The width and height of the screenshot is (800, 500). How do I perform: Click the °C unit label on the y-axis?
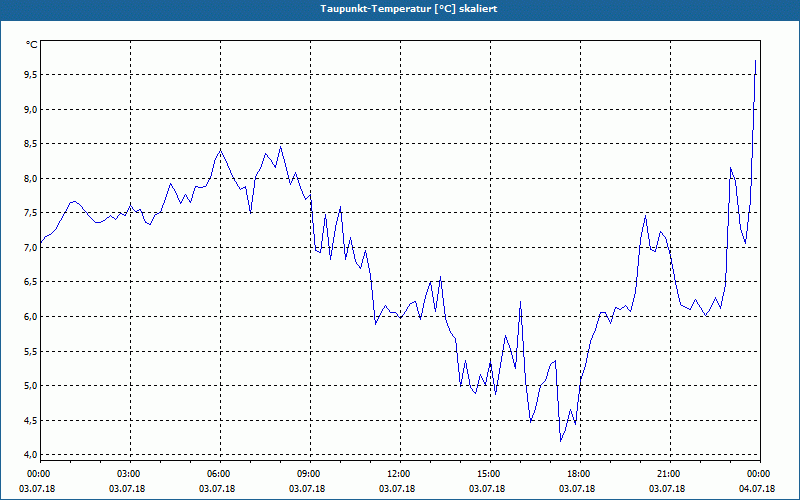(x=32, y=45)
